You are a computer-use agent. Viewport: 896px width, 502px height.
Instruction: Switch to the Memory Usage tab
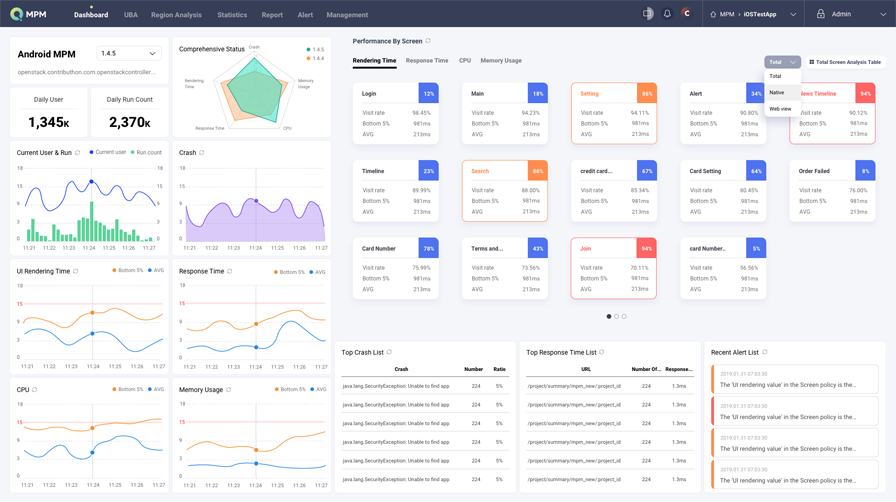501,61
